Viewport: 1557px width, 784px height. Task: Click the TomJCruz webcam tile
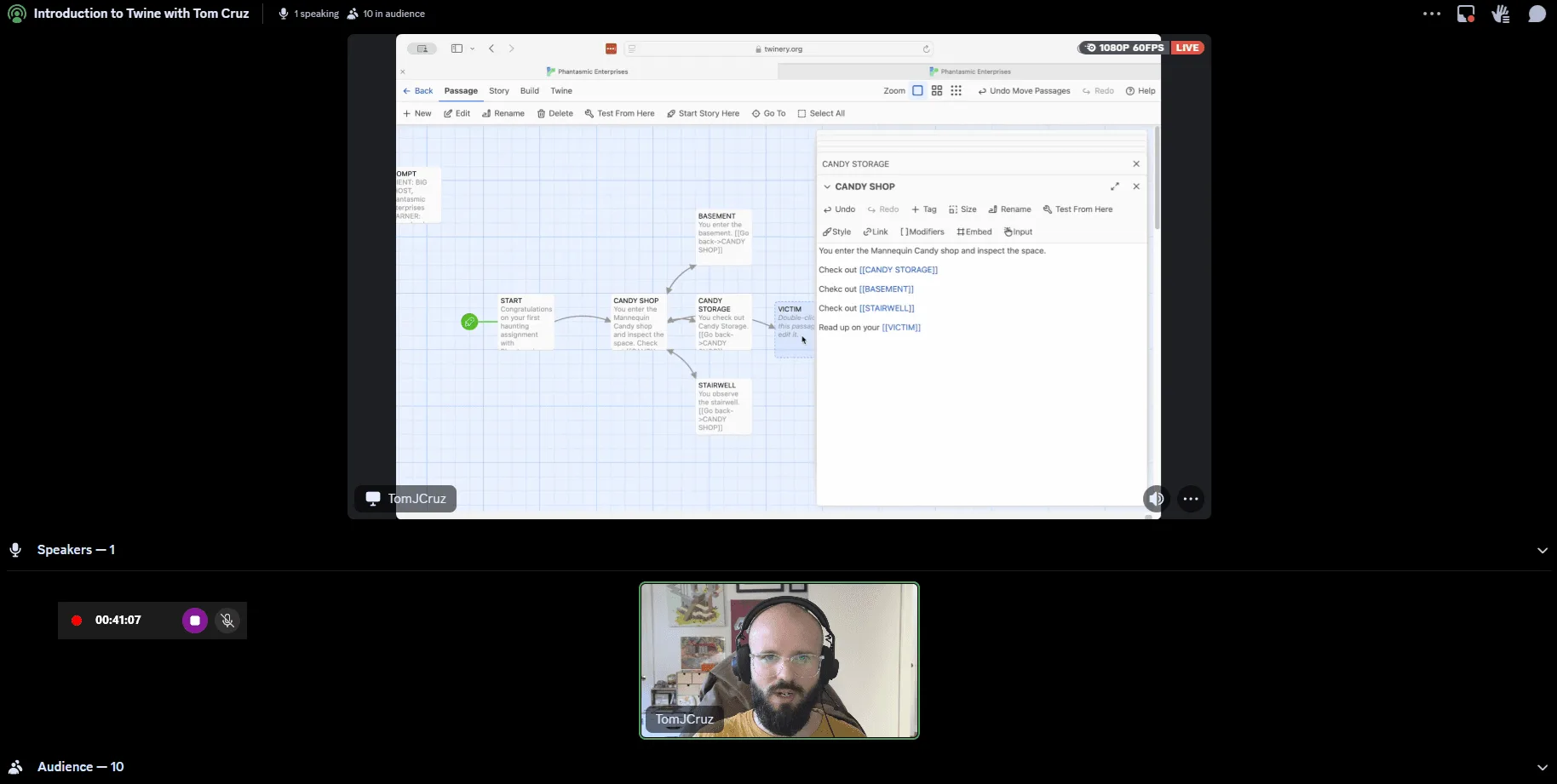pyautogui.click(x=779, y=661)
